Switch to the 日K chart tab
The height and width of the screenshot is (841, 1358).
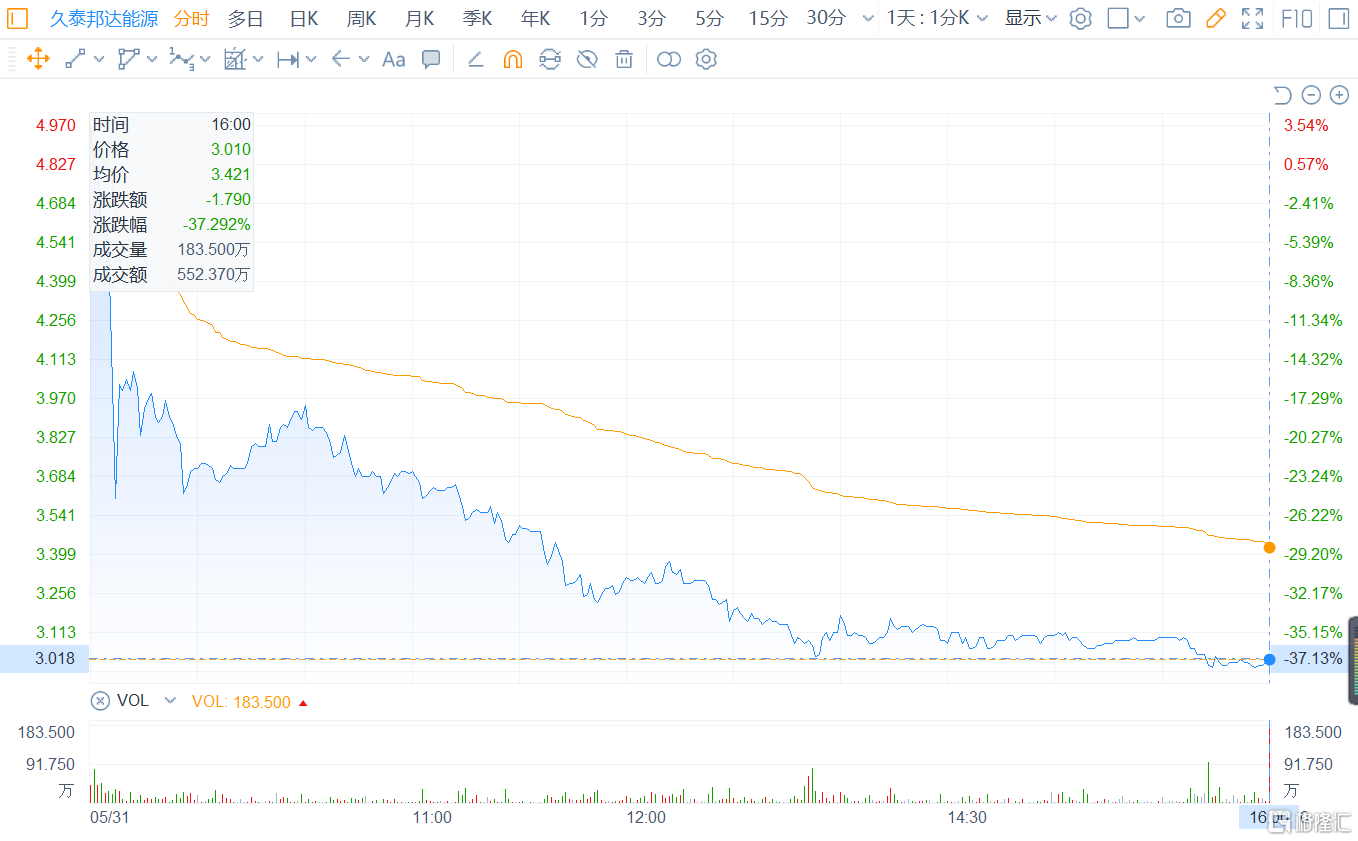pyautogui.click(x=304, y=18)
